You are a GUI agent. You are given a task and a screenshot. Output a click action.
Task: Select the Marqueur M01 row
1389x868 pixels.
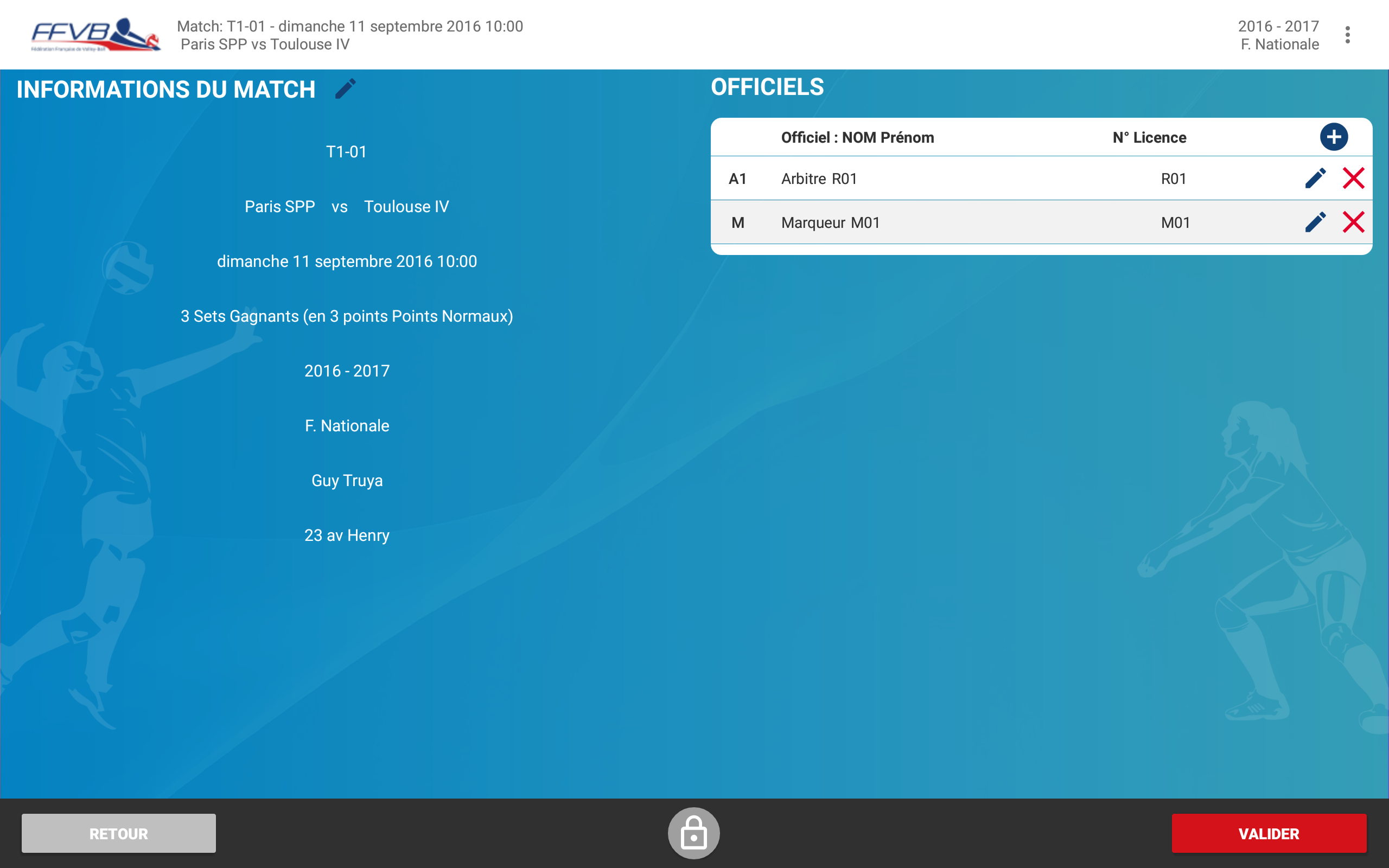click(x=976, y=223)
